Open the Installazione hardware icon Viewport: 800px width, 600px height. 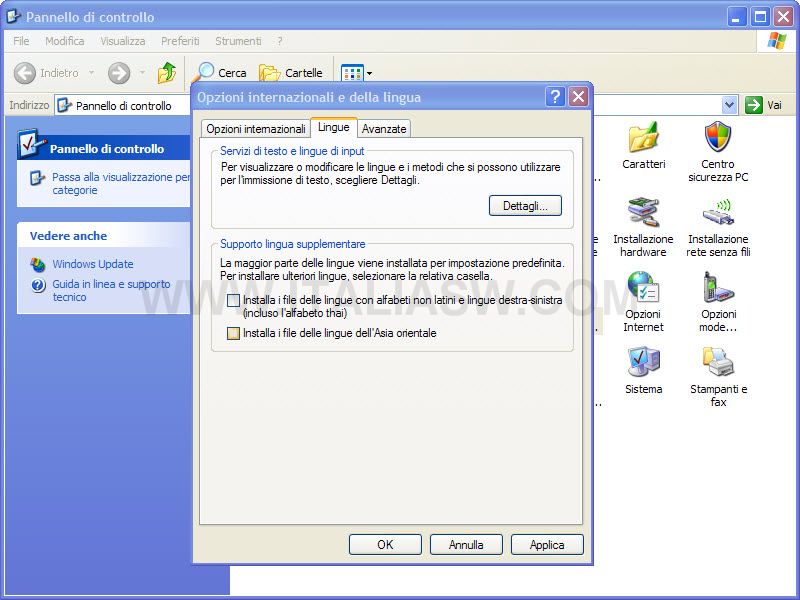click(x=643, y=212)
